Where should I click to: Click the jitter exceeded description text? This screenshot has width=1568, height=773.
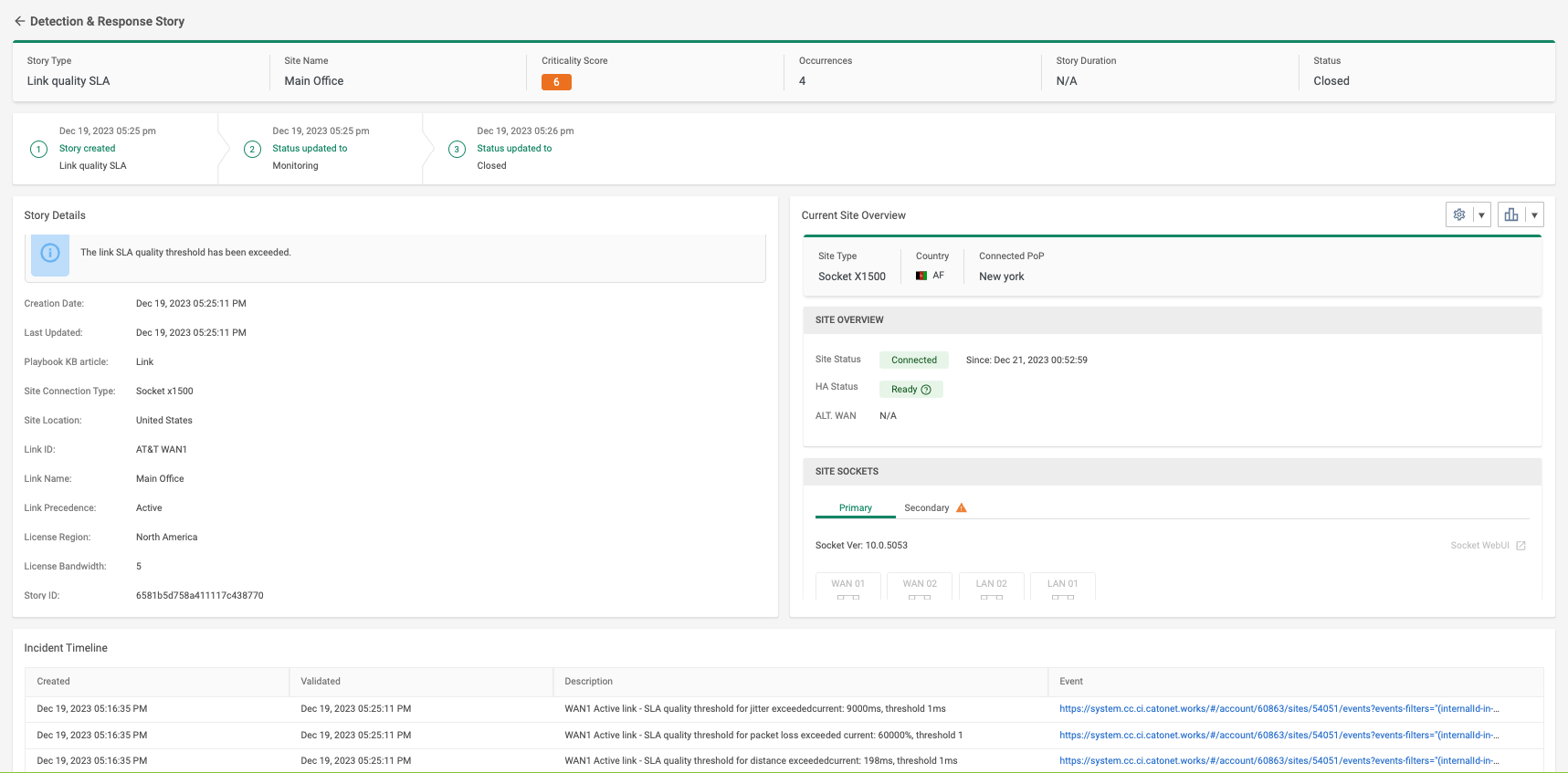755,709
